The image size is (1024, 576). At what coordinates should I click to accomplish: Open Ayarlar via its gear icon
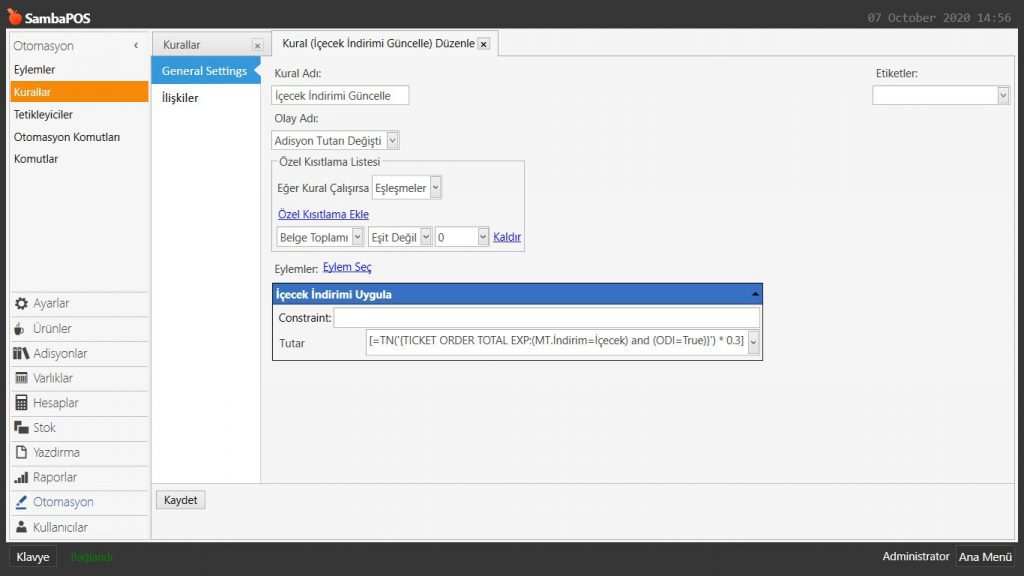tap(21, 304)
